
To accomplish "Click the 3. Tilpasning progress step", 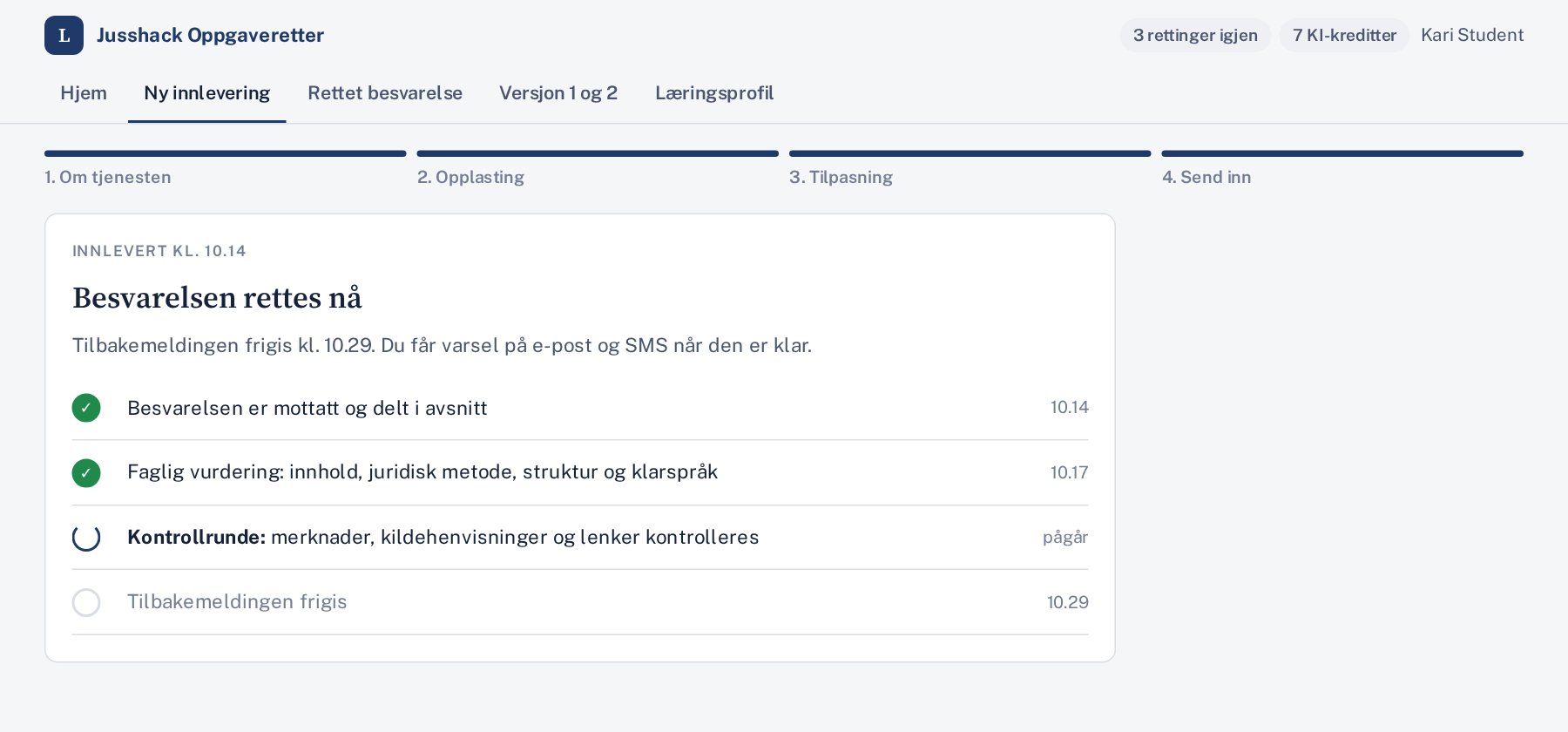I will [x=970, y=169].
